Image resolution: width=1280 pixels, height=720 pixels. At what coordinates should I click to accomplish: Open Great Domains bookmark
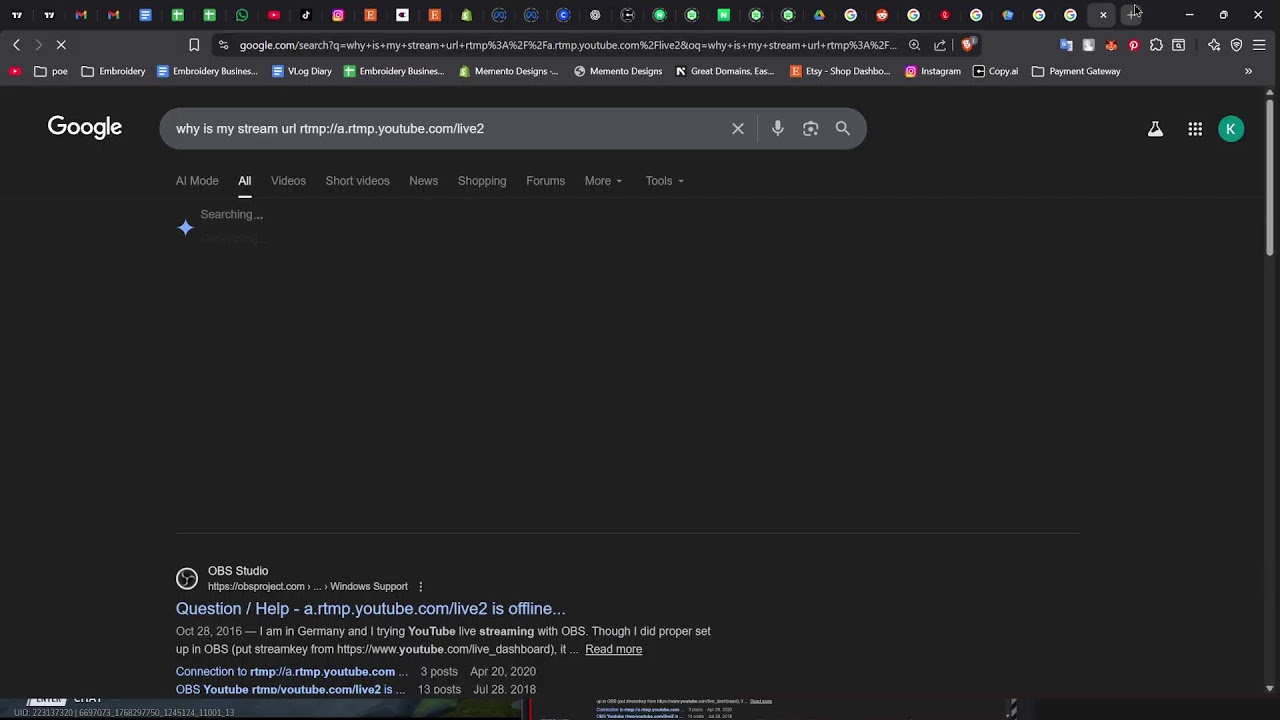(725, 71)
